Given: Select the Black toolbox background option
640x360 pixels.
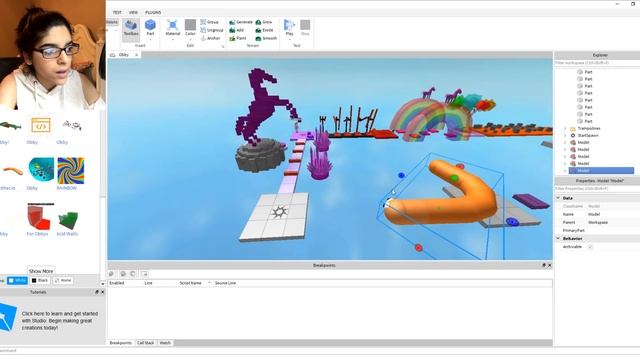Looking at the screenshot, I should 40,281.
